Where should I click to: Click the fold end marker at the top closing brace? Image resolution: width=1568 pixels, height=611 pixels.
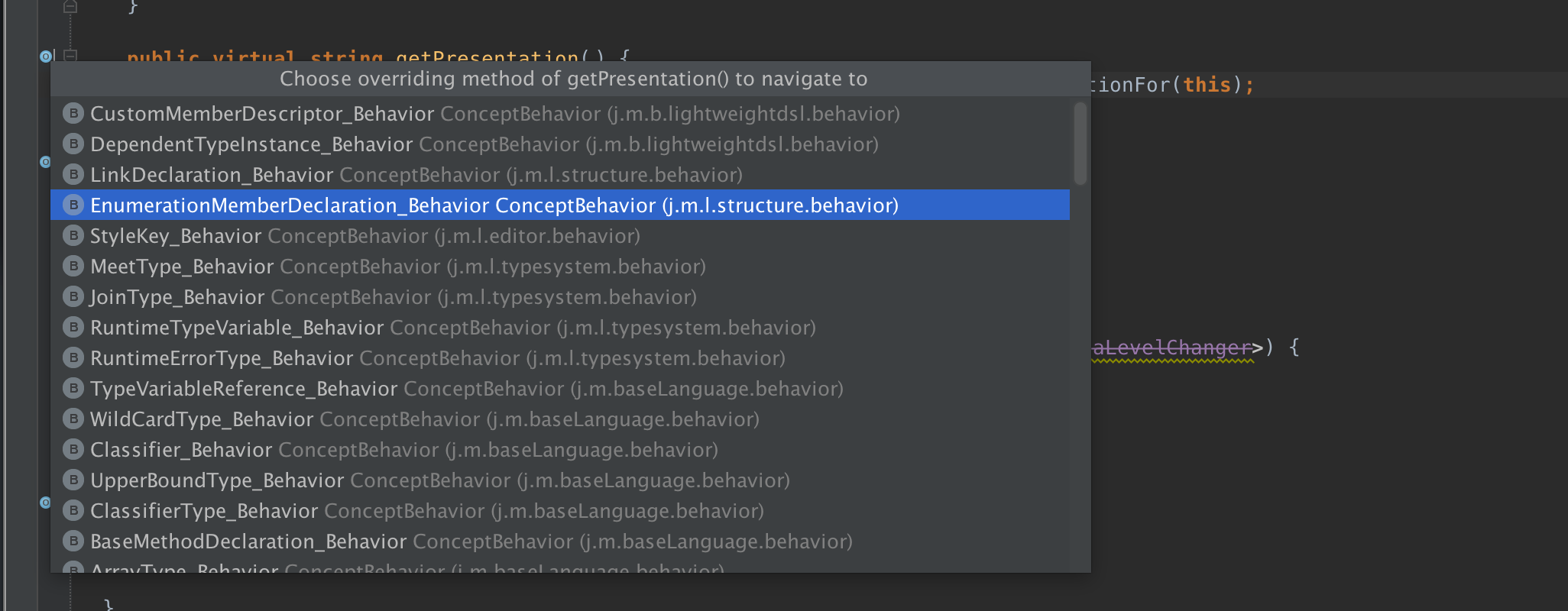[70, 7]
